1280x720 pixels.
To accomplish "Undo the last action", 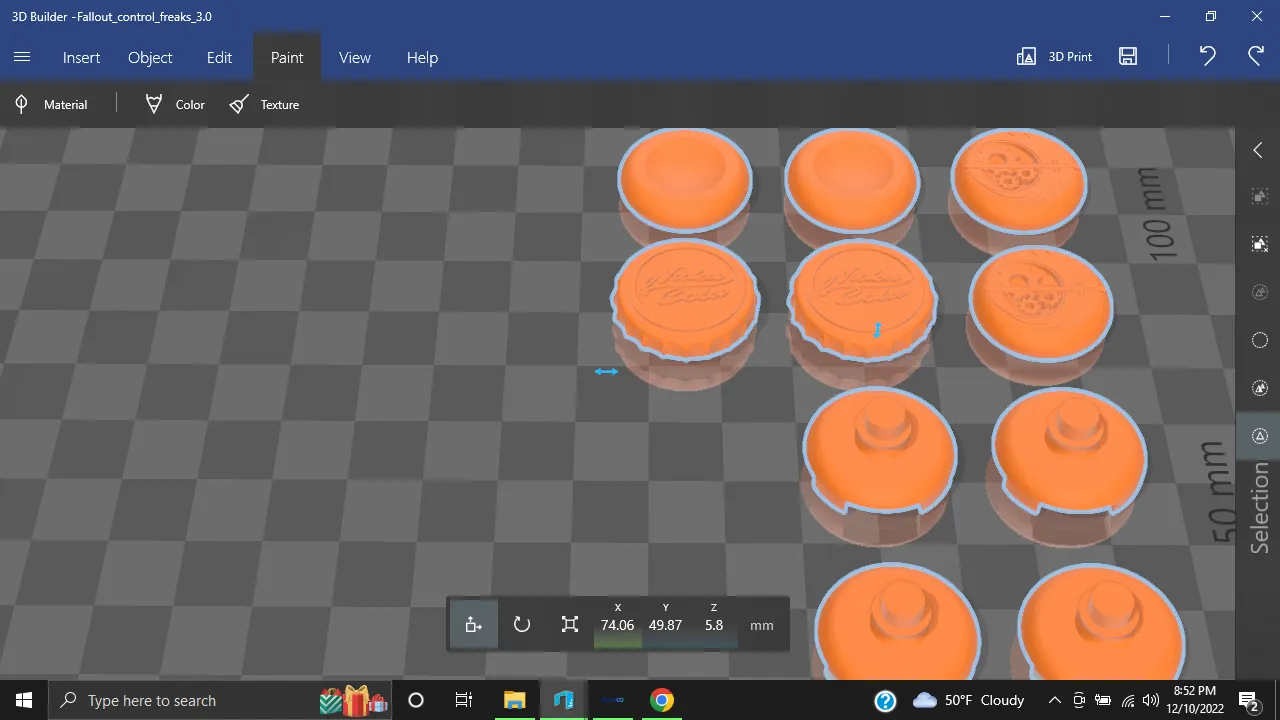I will pyautogui.click(x=1207, y=57).
